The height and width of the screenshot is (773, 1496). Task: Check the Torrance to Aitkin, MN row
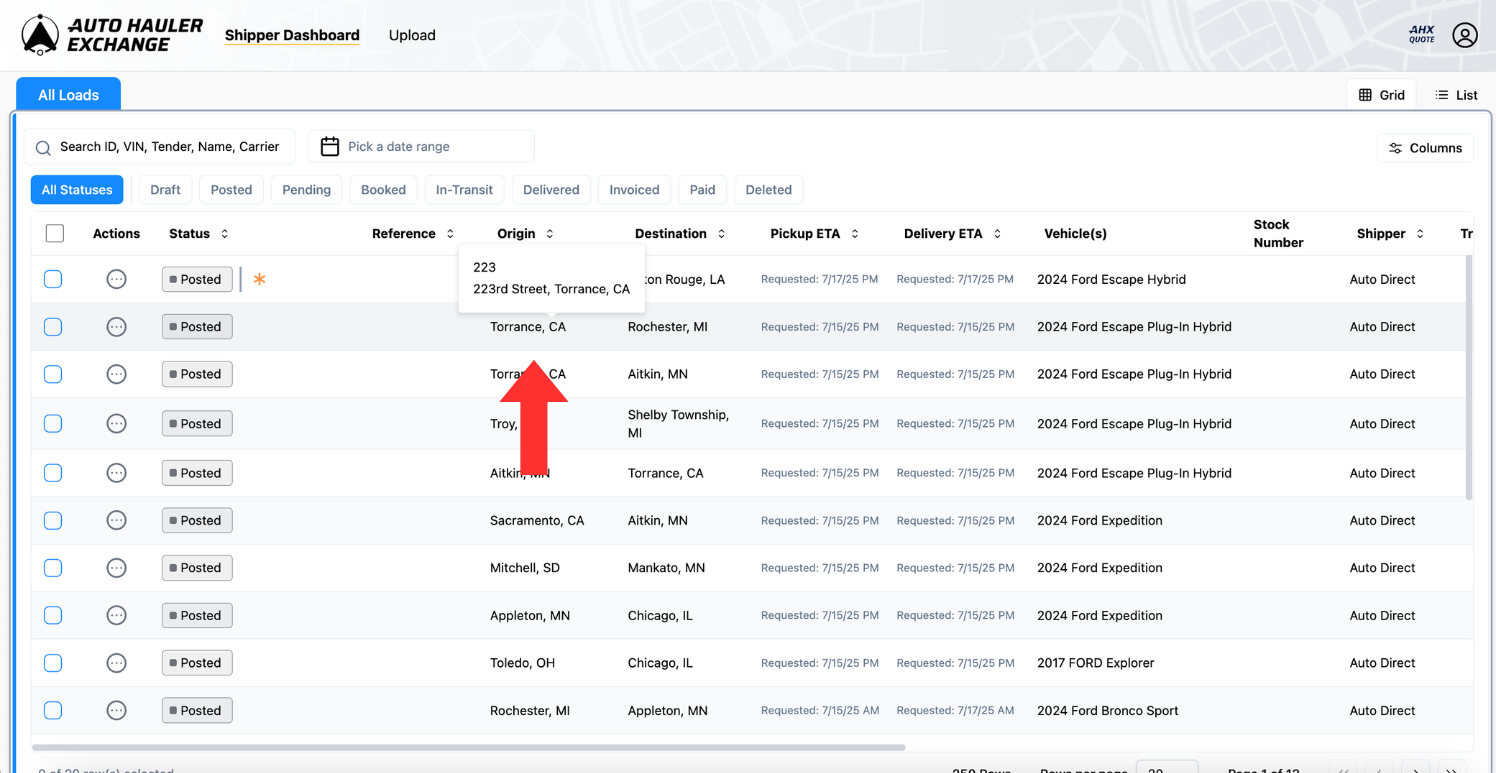click(x=53, y=374)
